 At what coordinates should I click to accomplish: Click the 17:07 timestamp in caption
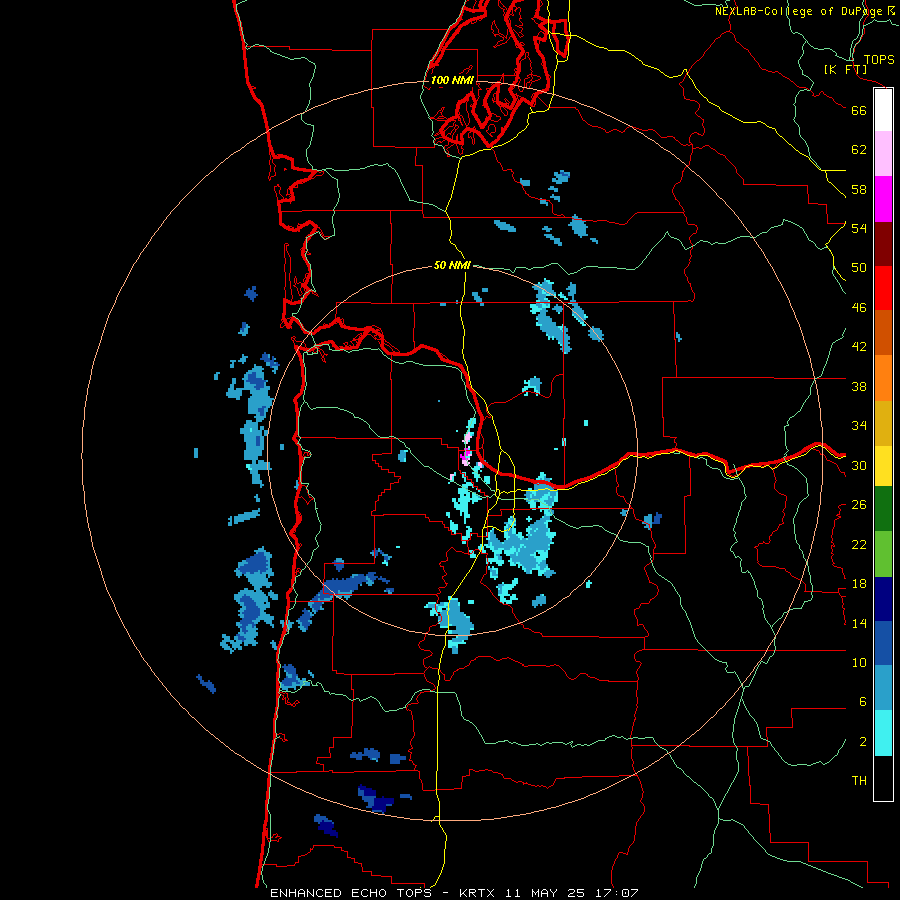point(616,893)
